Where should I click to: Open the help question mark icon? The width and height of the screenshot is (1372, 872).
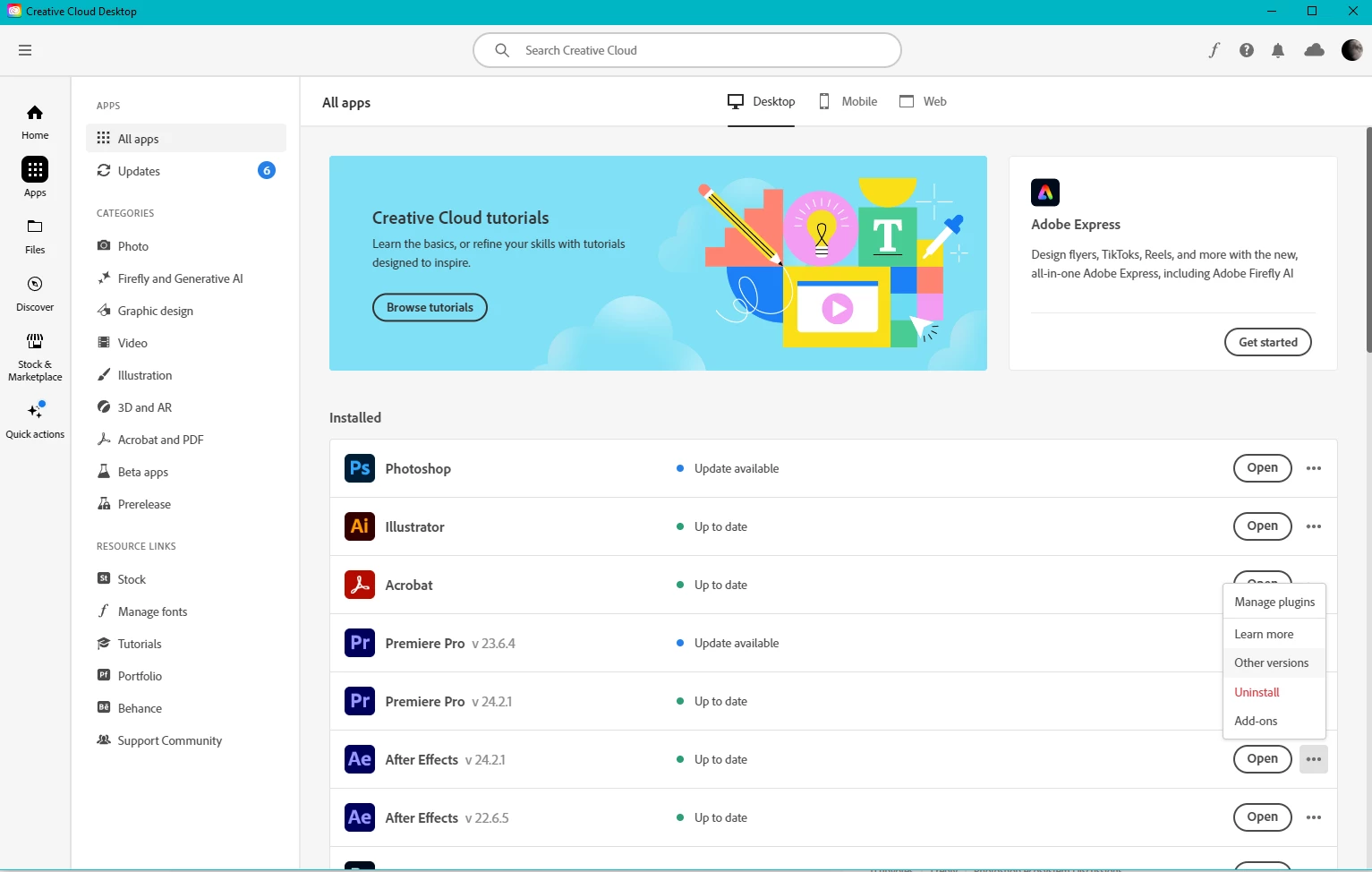point(1247,50)
